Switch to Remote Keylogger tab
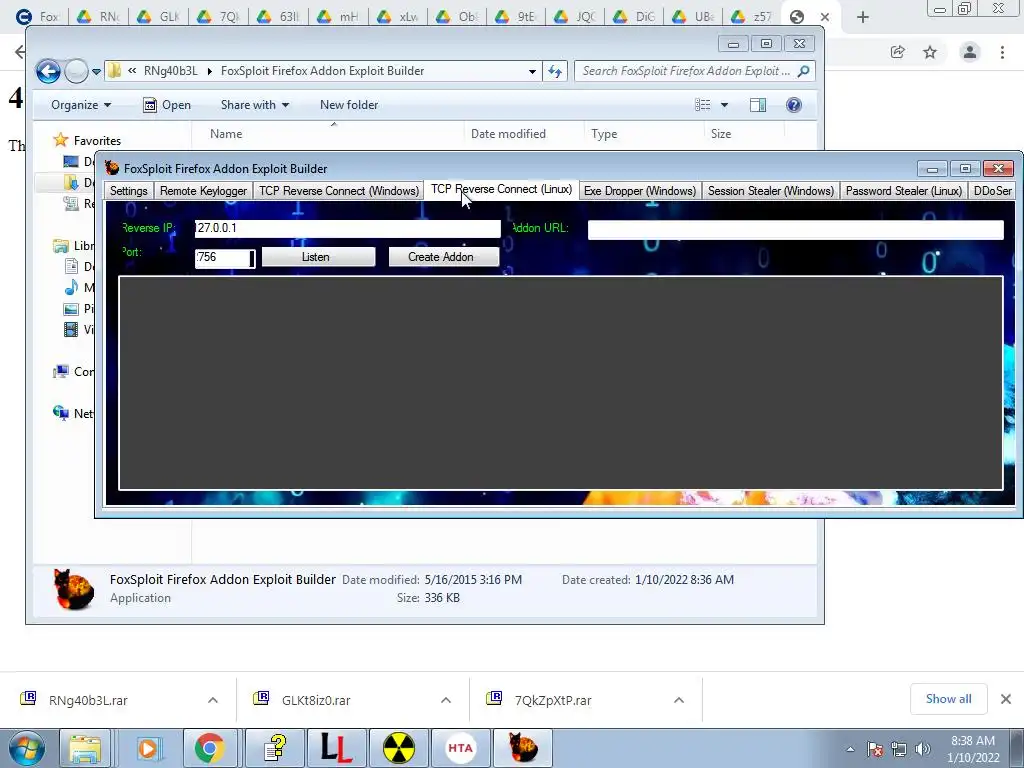The width and height of the screenshot is (1024, 768). (x=203, y=191)
